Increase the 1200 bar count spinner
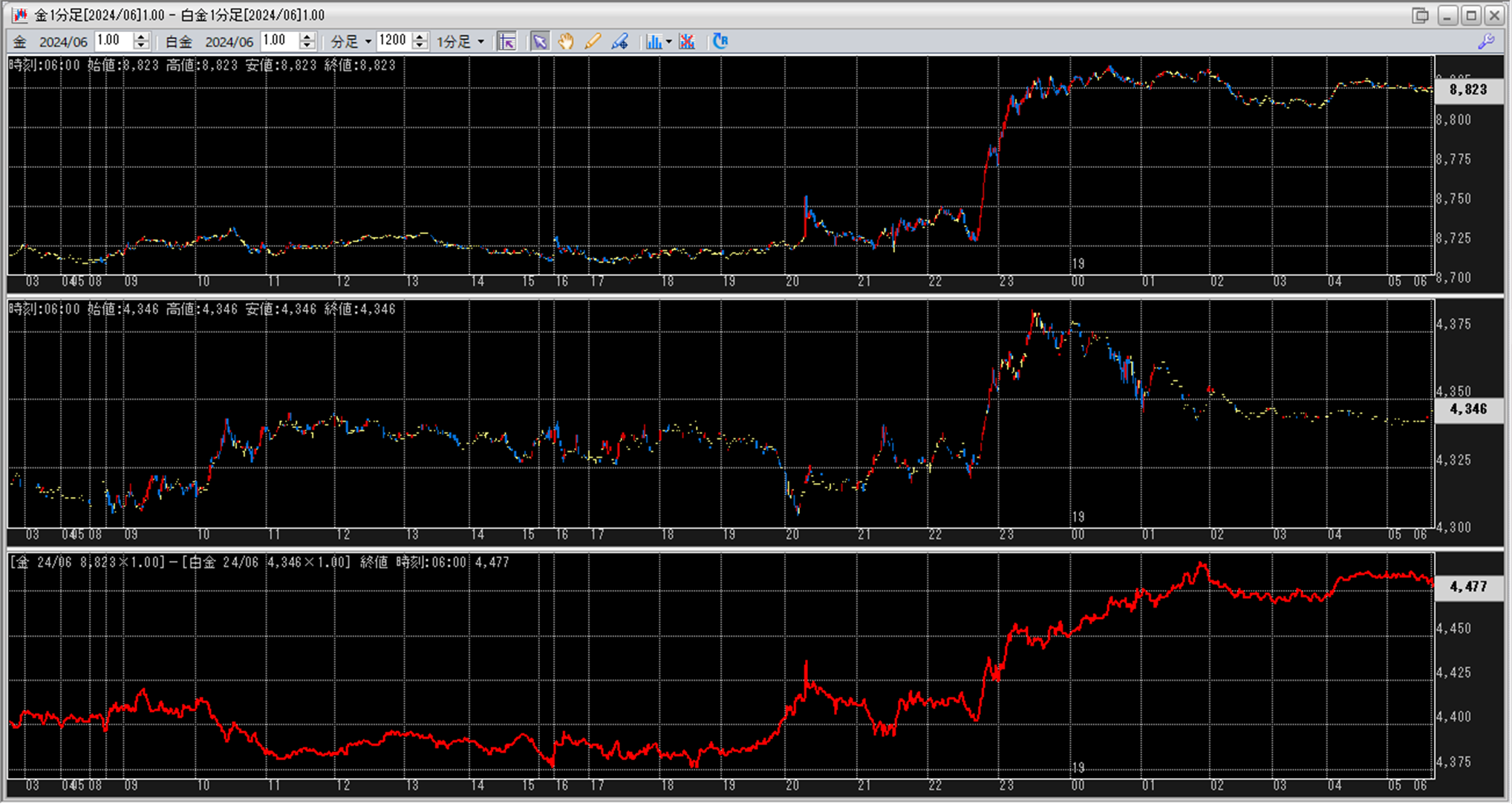 click(420, 37)
